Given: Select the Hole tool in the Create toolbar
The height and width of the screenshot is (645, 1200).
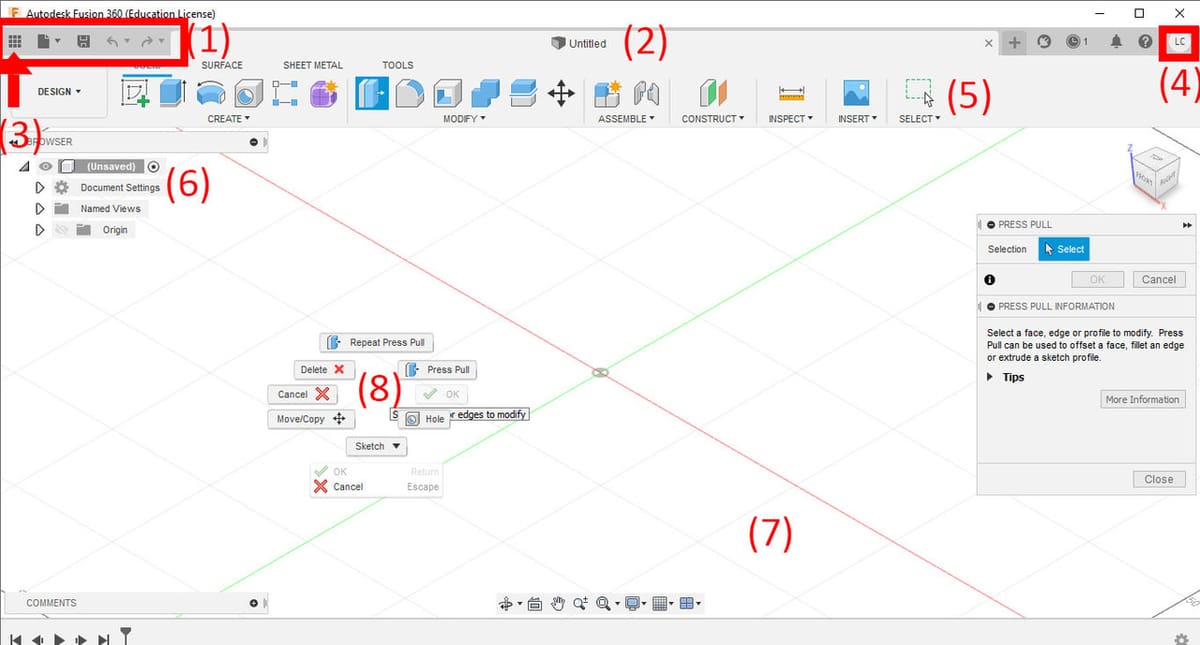Looking at the screenshot, I should [x=247, y=94].
